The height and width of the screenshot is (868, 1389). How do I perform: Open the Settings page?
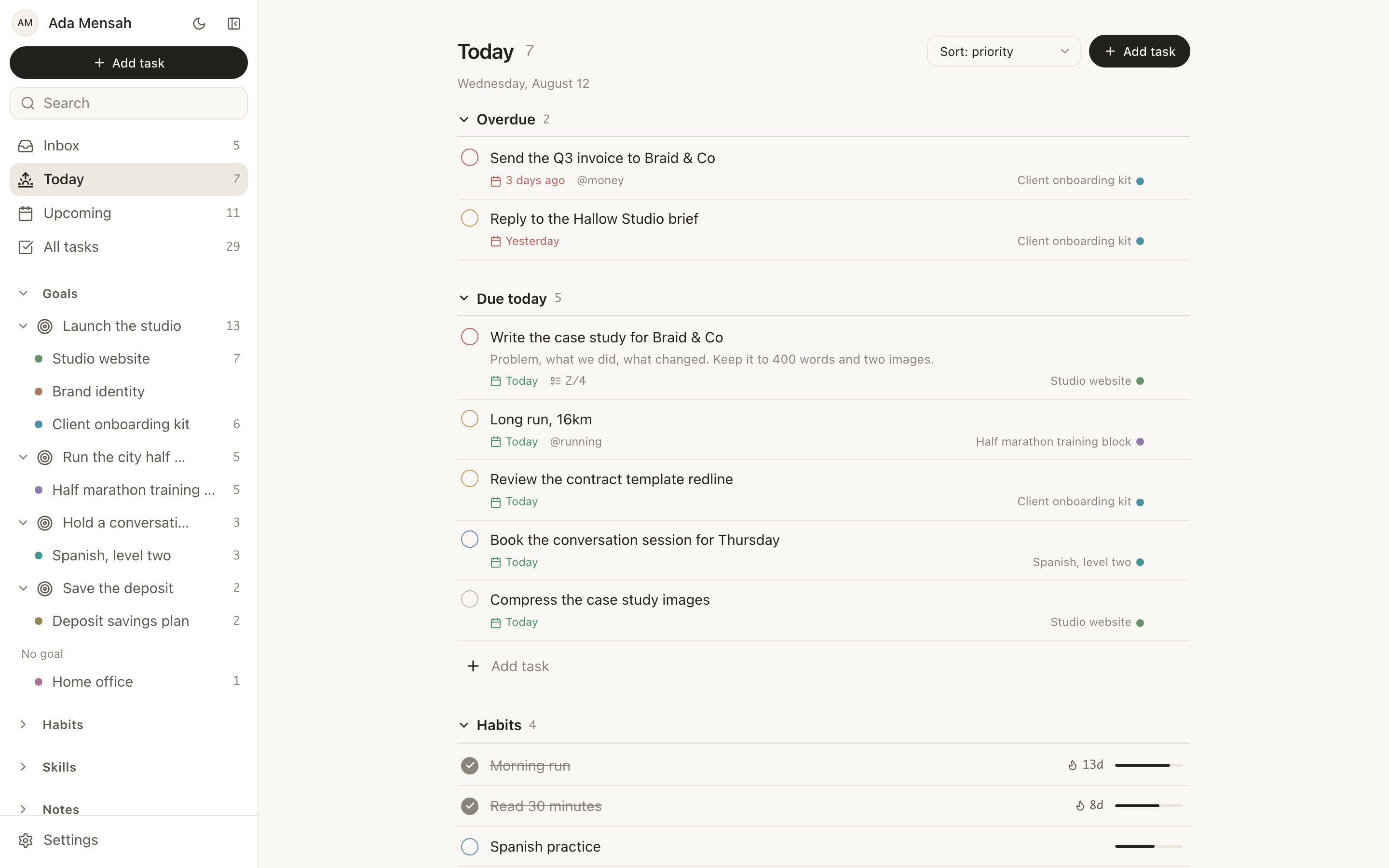point(129,841)
